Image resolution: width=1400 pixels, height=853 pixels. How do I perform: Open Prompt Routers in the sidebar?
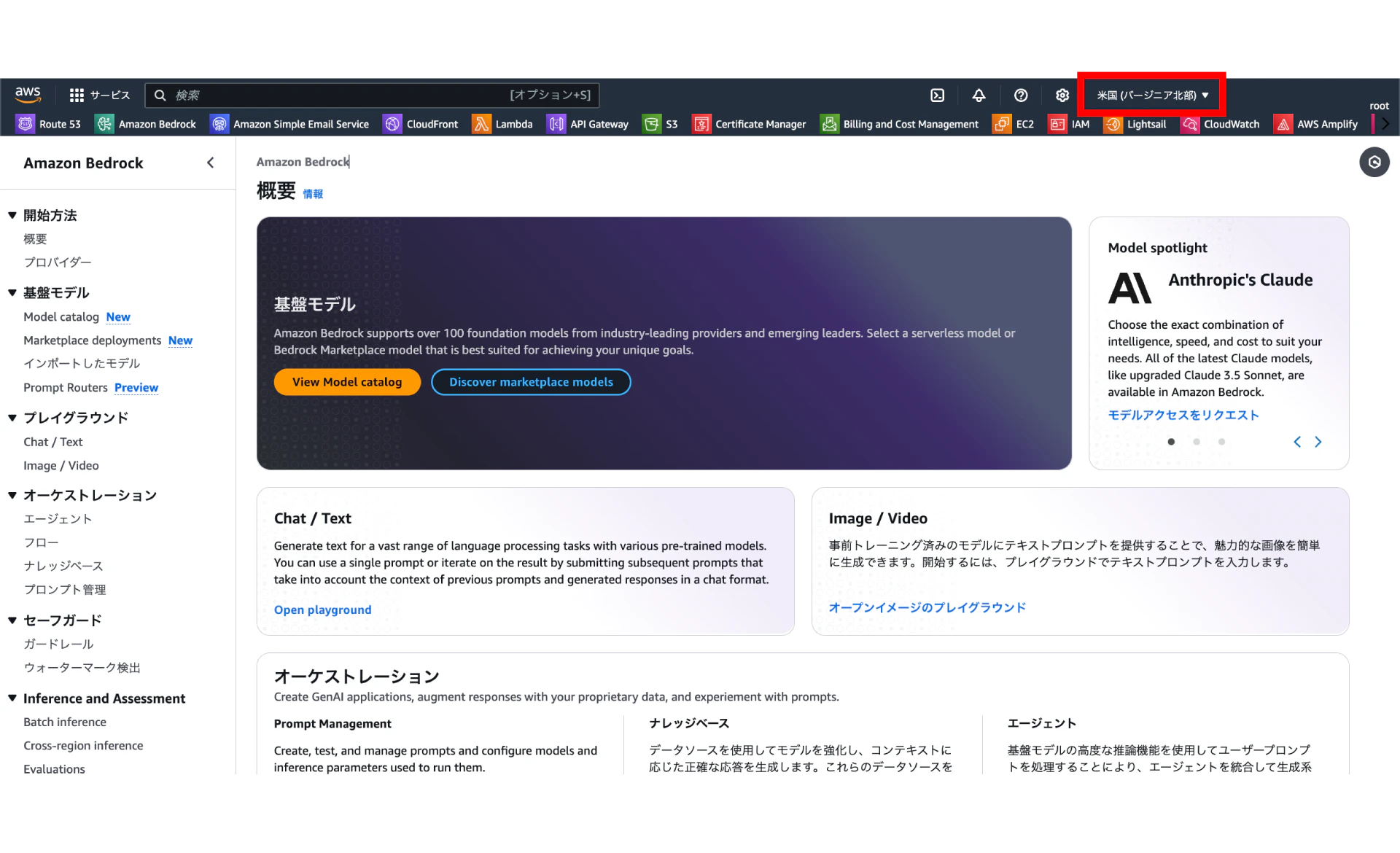tap(66, 388)
